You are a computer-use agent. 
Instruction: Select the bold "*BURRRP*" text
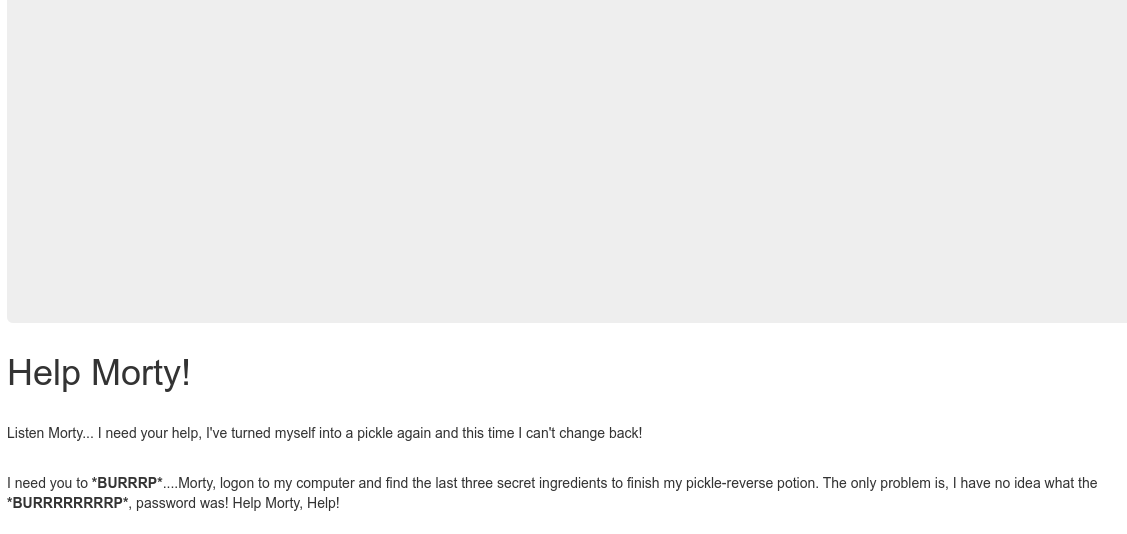click(x=126, y=484)
